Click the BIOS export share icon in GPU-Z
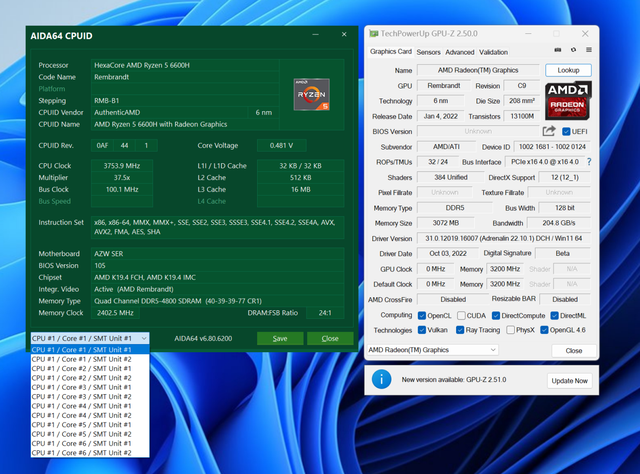Screen dimensions: 640x474 click(x=549, y=131)
